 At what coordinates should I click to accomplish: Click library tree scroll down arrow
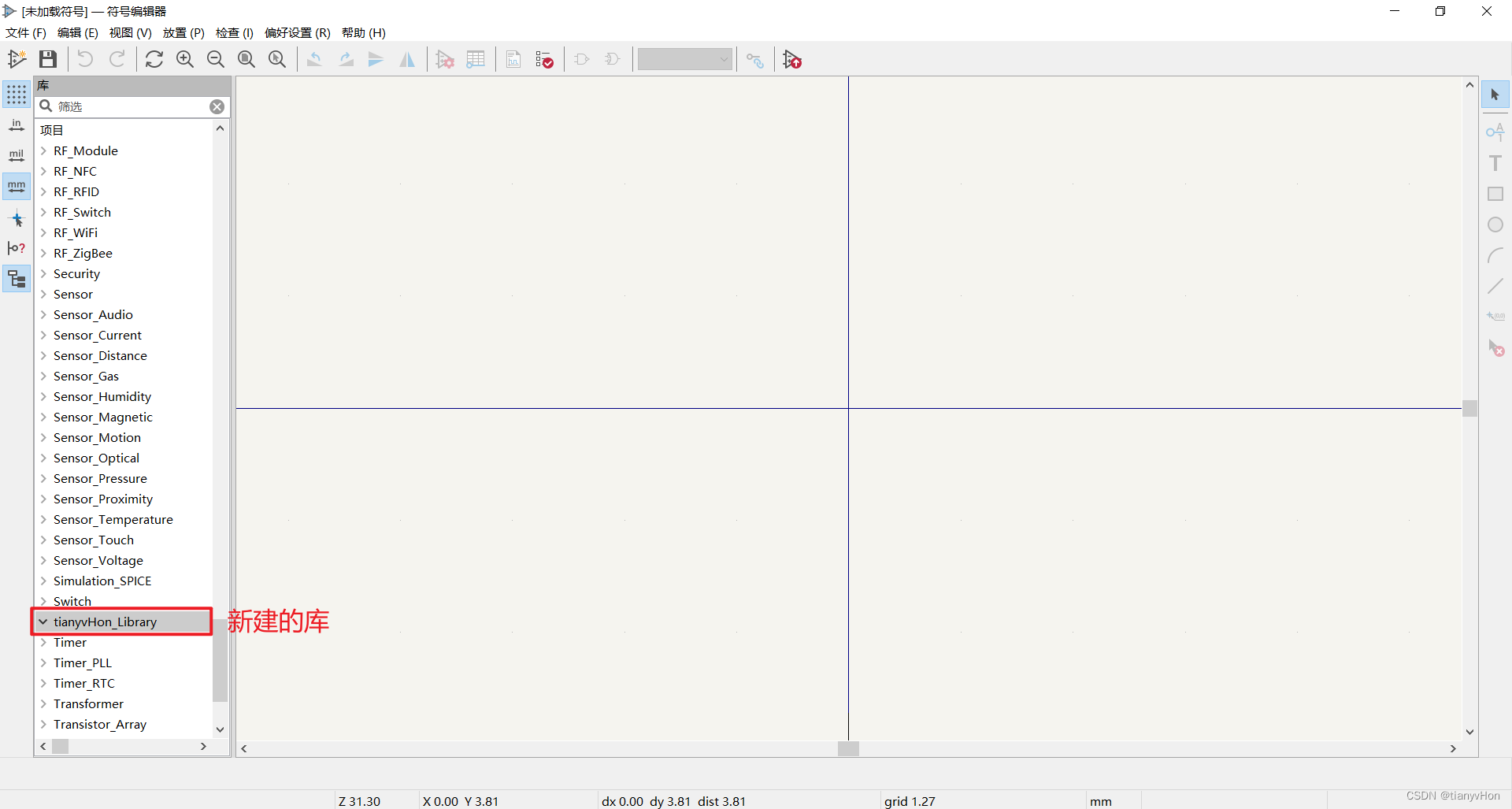220,729
